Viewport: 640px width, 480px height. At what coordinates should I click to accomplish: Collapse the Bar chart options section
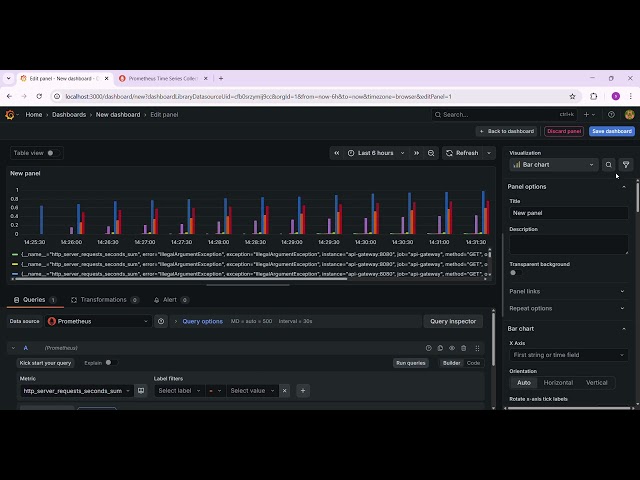click(x=624, y=329)
